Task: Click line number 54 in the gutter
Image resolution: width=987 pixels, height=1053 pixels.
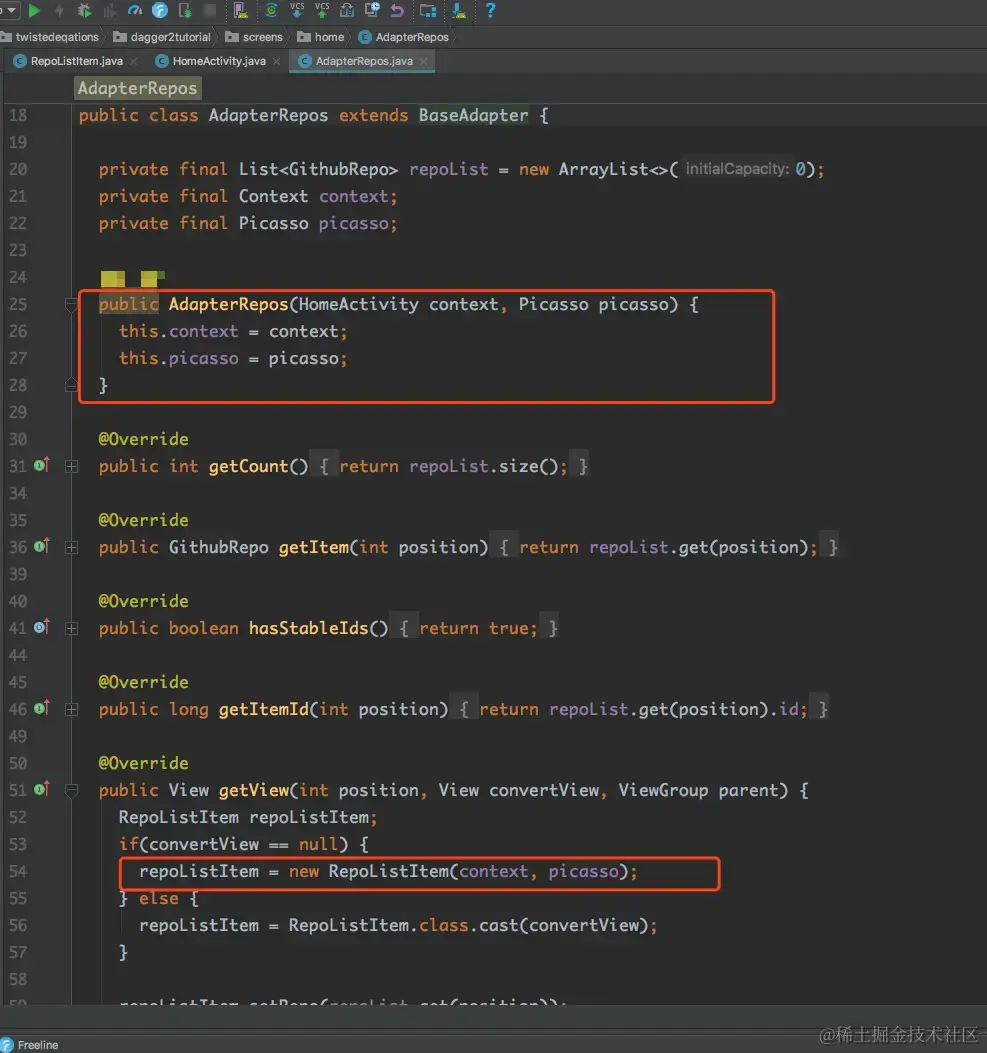Action: [x=18, y=872]
